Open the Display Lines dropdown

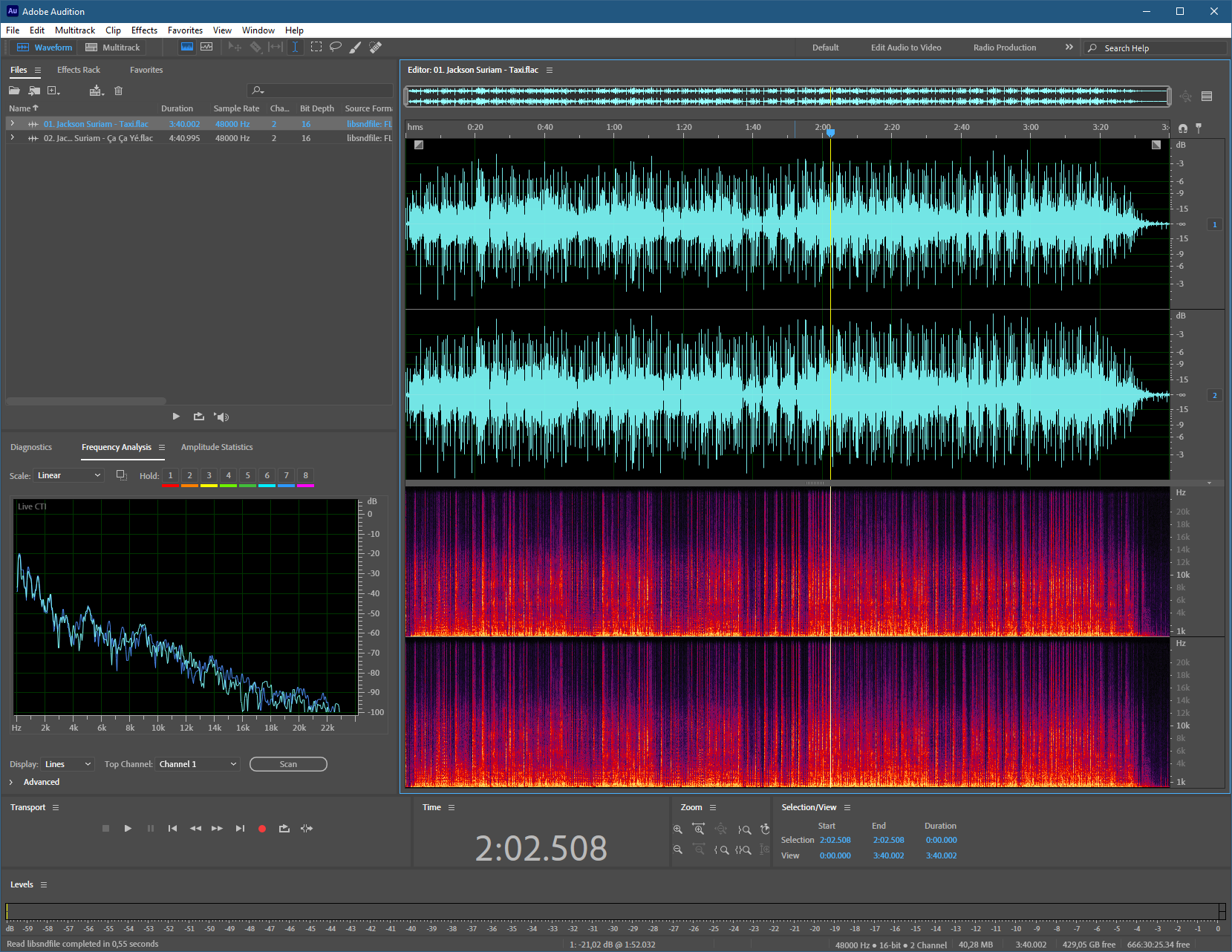tap(68, 764)
